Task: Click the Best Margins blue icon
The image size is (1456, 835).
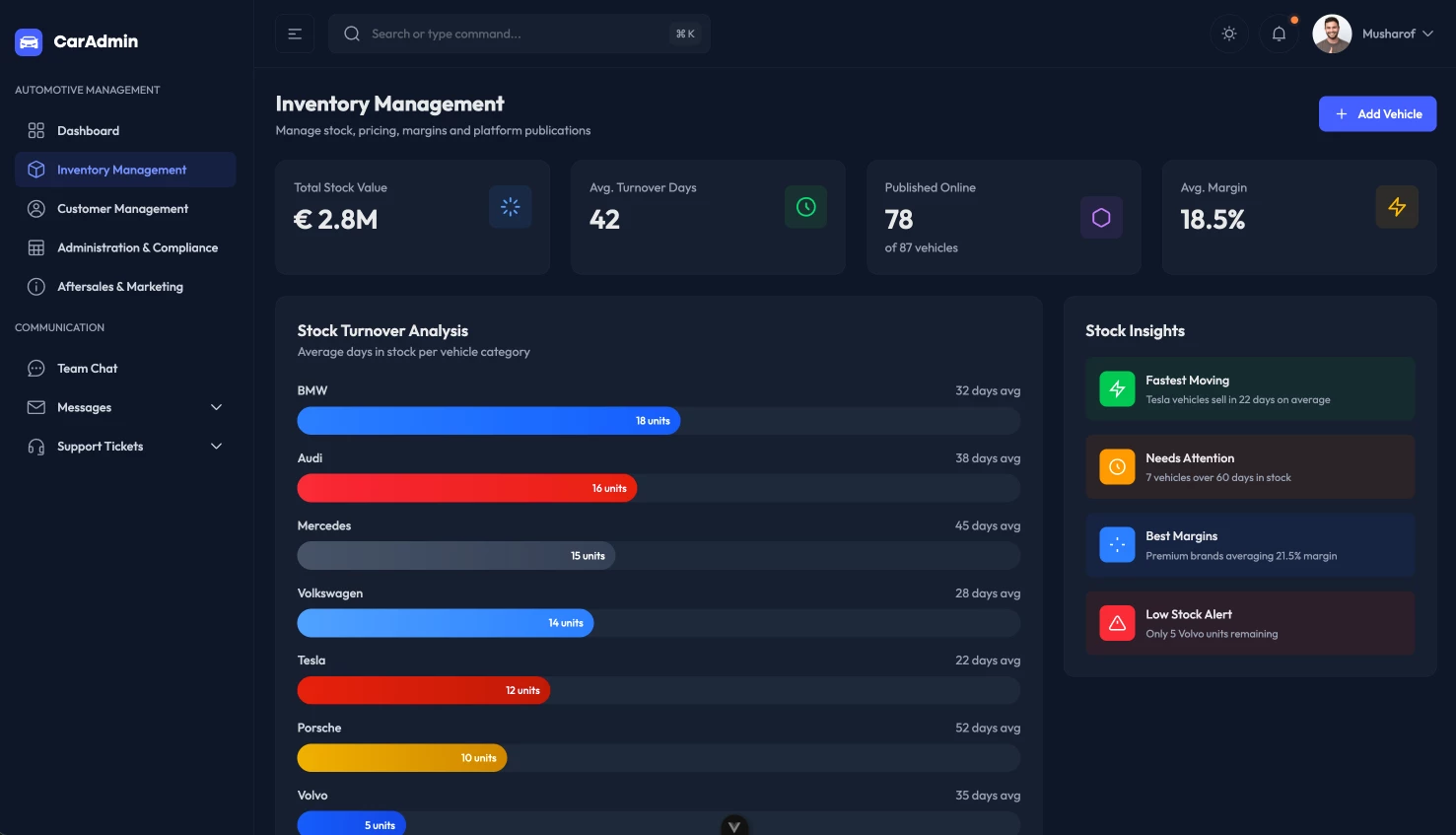Action: pos(1117,545)
